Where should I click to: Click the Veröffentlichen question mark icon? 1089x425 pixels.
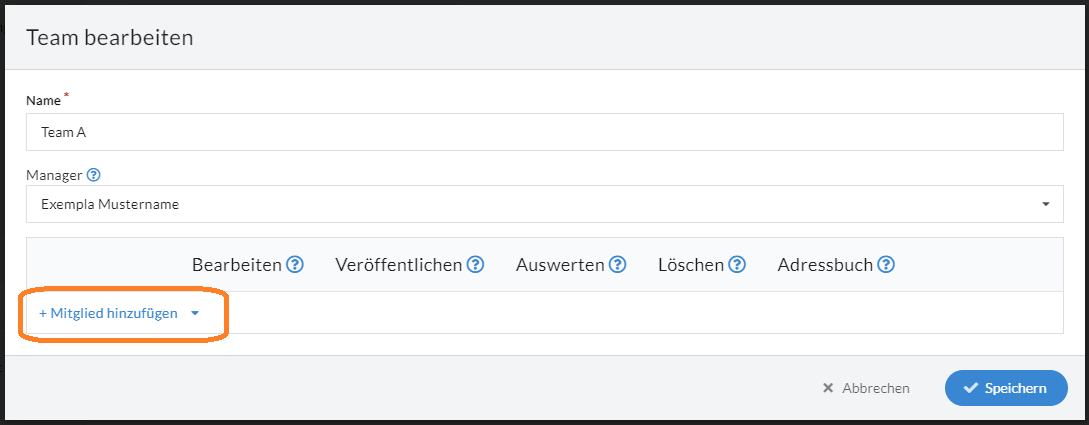pos(475,265)
